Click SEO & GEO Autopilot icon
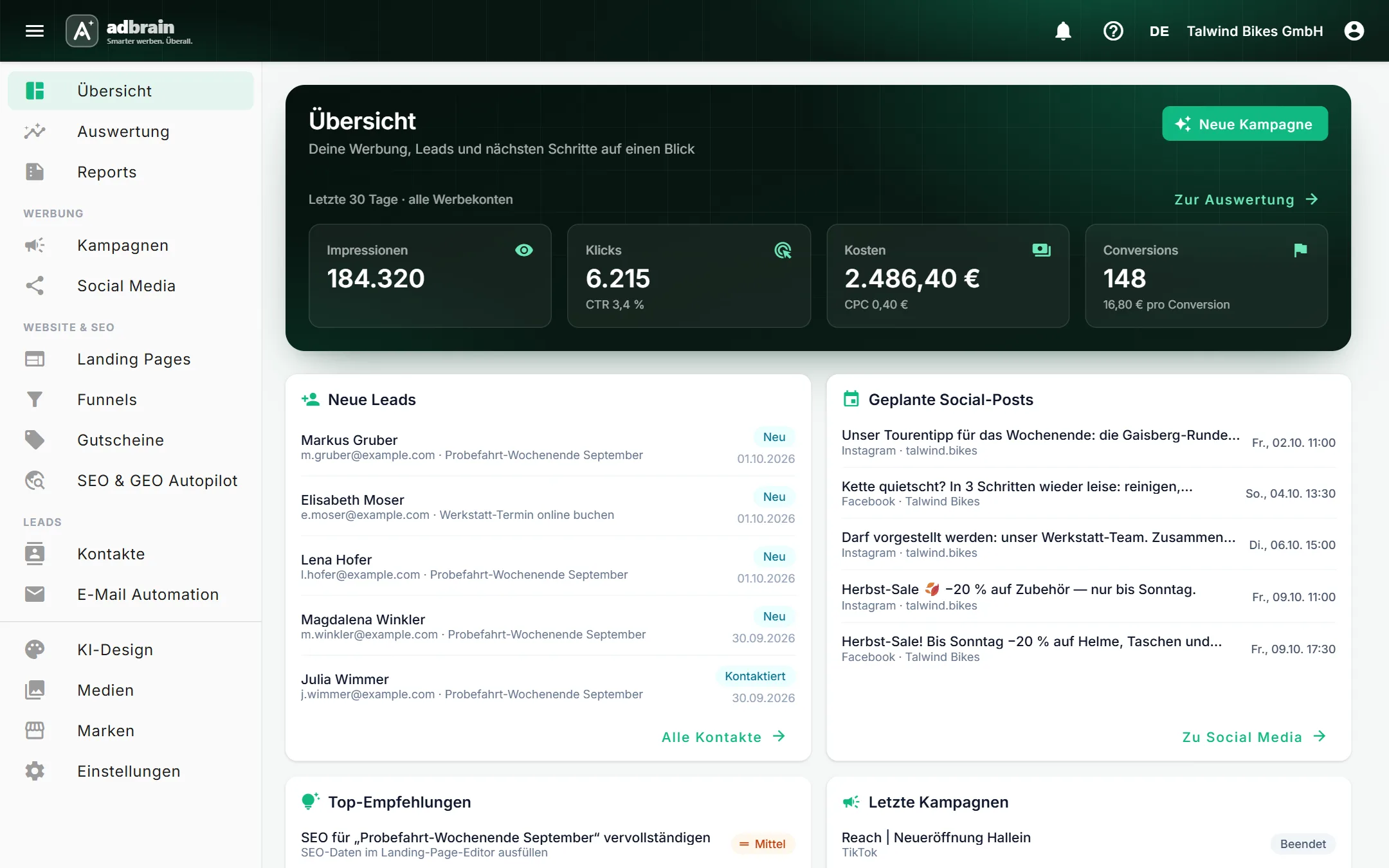The image size is (1389, 868). (x=35, y=480)
